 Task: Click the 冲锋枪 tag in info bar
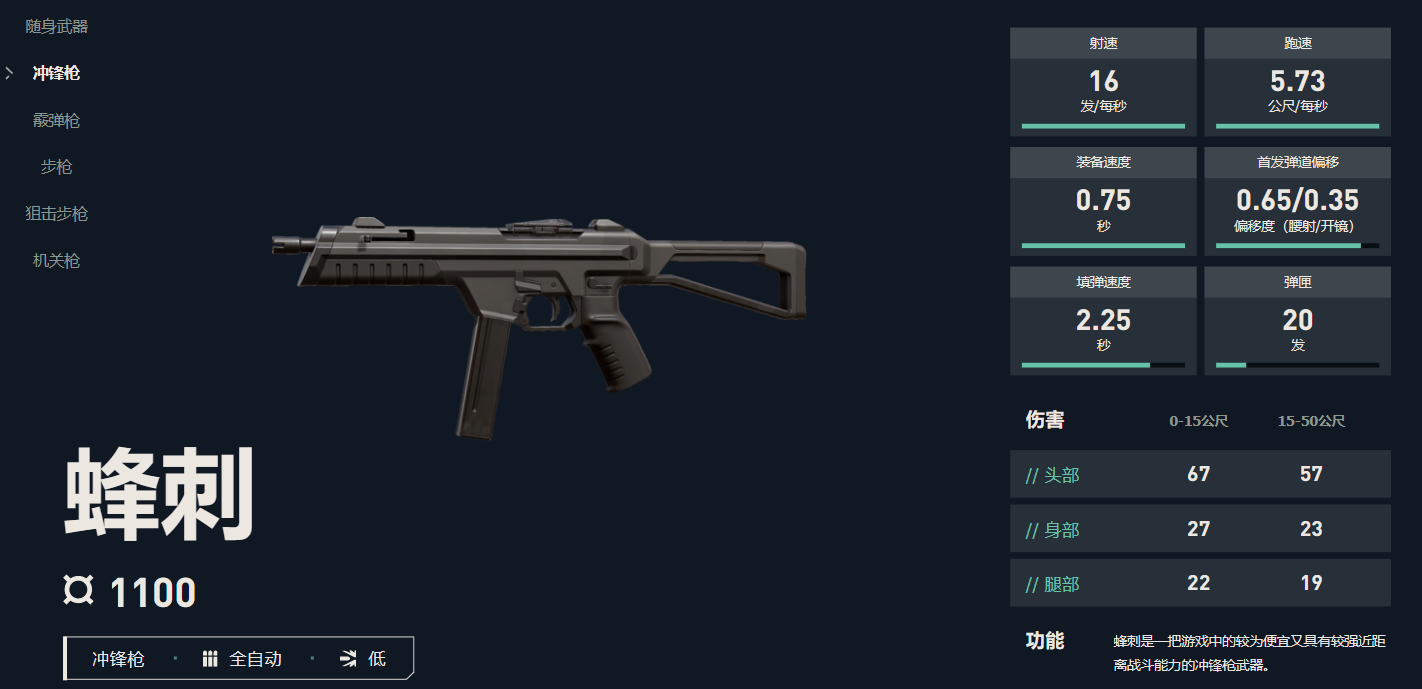[118, 659]
